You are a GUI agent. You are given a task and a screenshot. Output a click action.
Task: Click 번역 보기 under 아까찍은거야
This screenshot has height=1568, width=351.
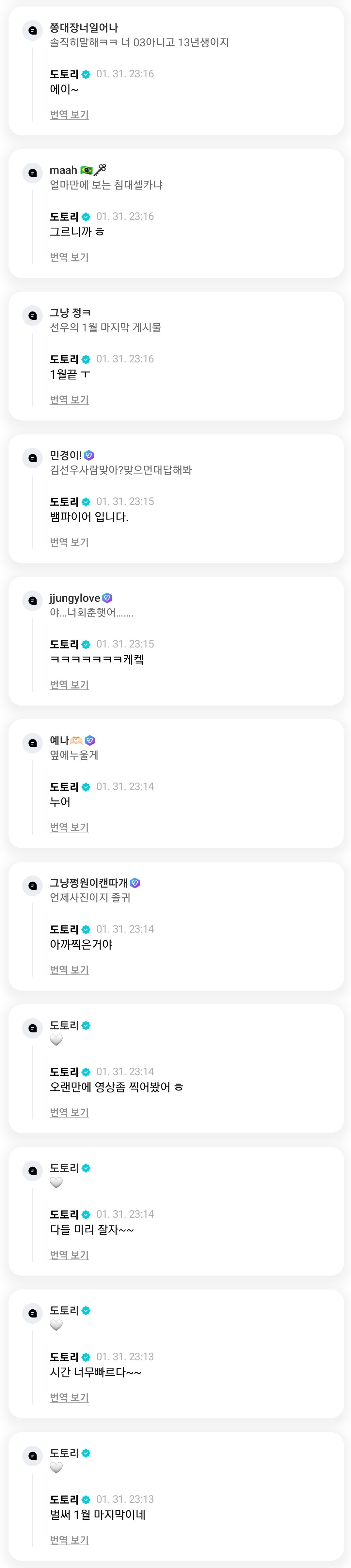coord(69,969)
